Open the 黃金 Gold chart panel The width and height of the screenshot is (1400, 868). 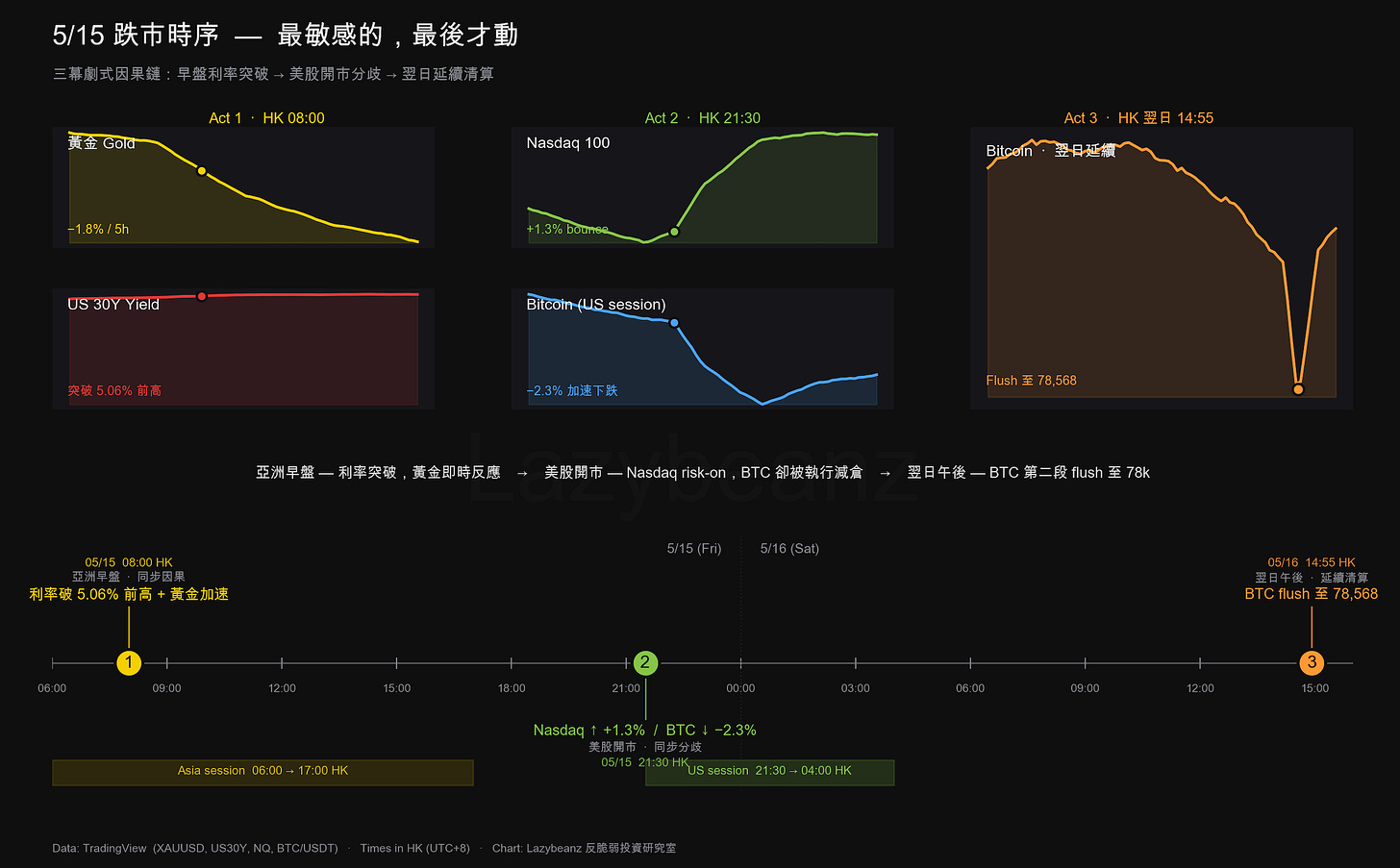(243, 187)
